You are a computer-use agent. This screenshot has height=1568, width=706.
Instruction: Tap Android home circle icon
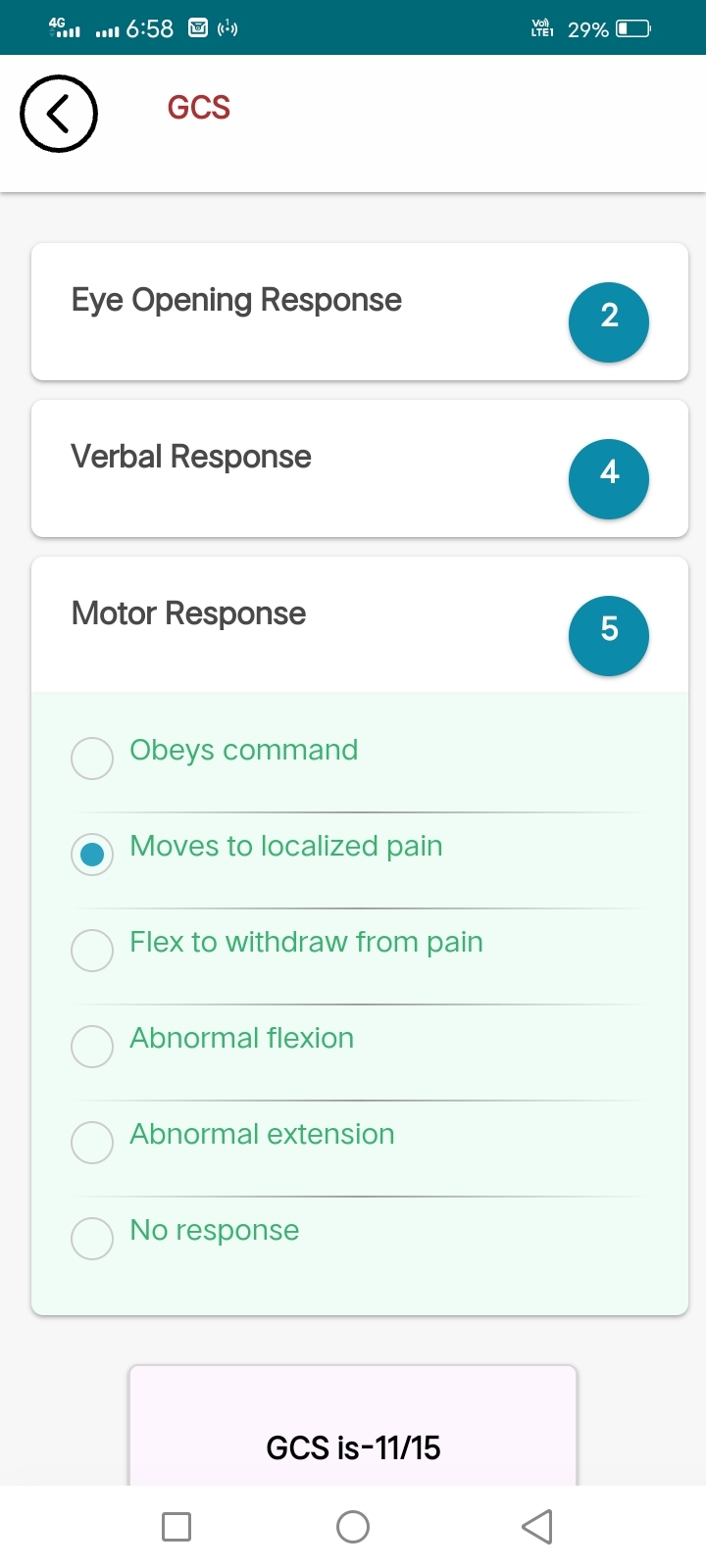tap(353, 1527)
